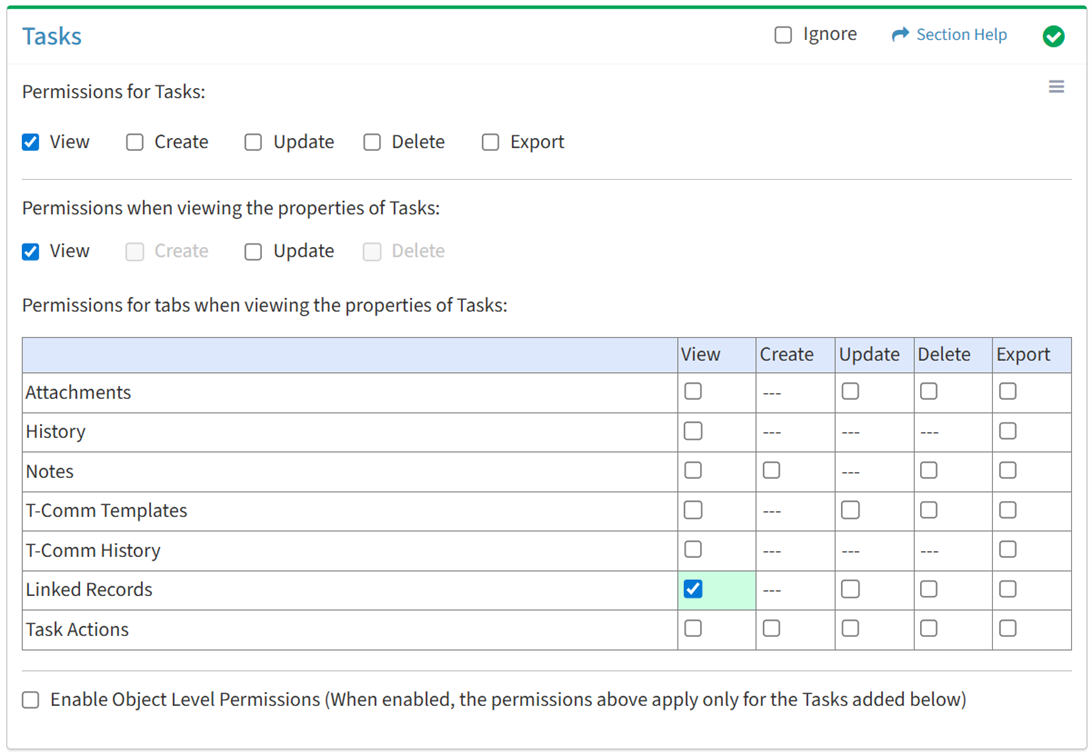
Task: Enable Update for T-Comm Templates
Action: click(x=850, y=510)
